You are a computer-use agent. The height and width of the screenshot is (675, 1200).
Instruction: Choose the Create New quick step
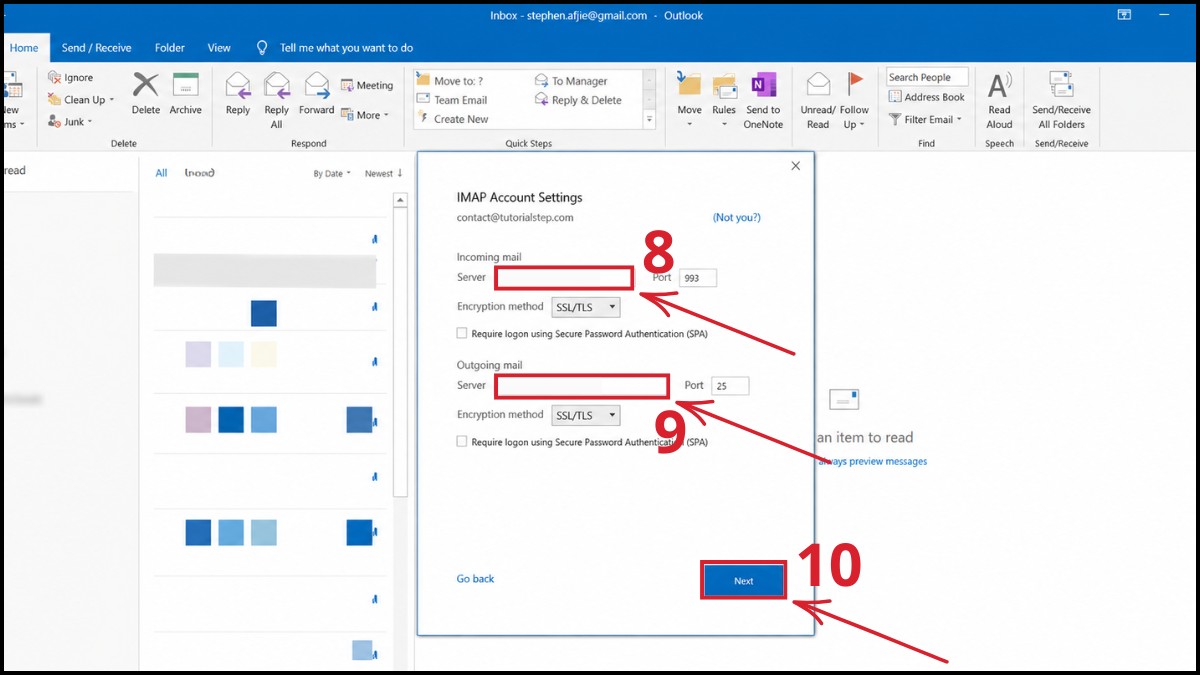tap(454, 119)
